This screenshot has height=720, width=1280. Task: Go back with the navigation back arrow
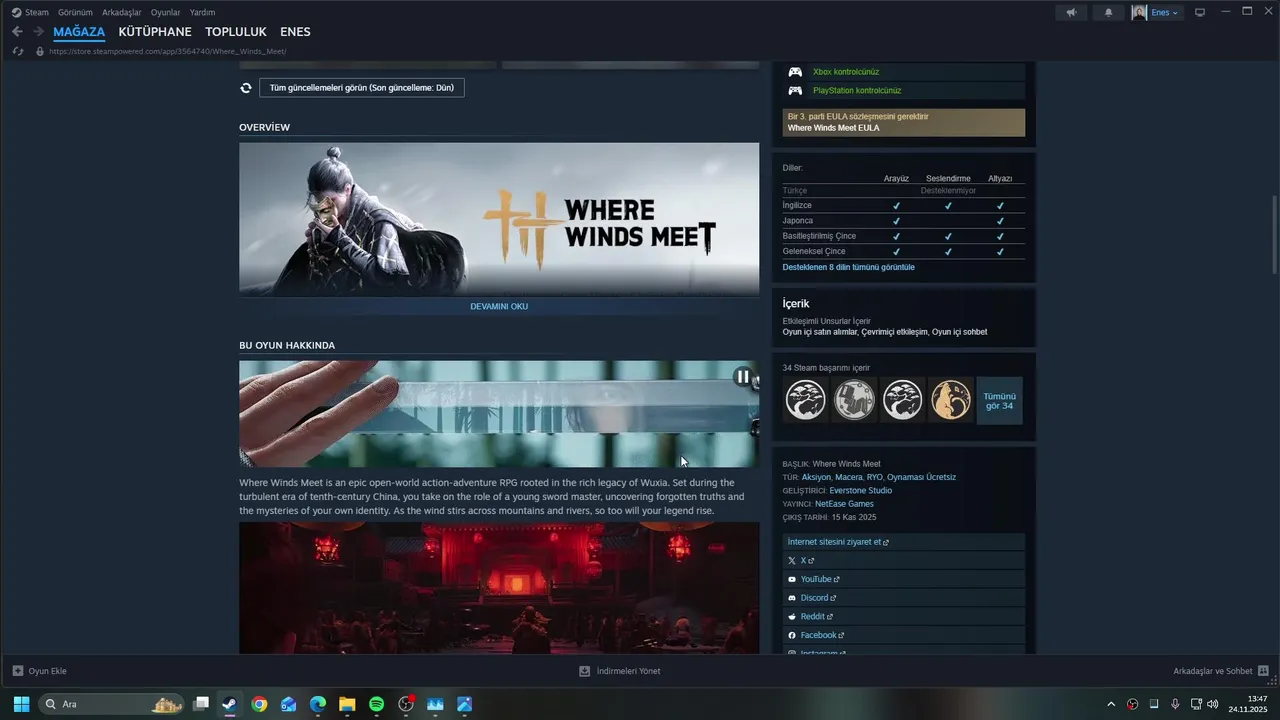click(x=17, y=32)
